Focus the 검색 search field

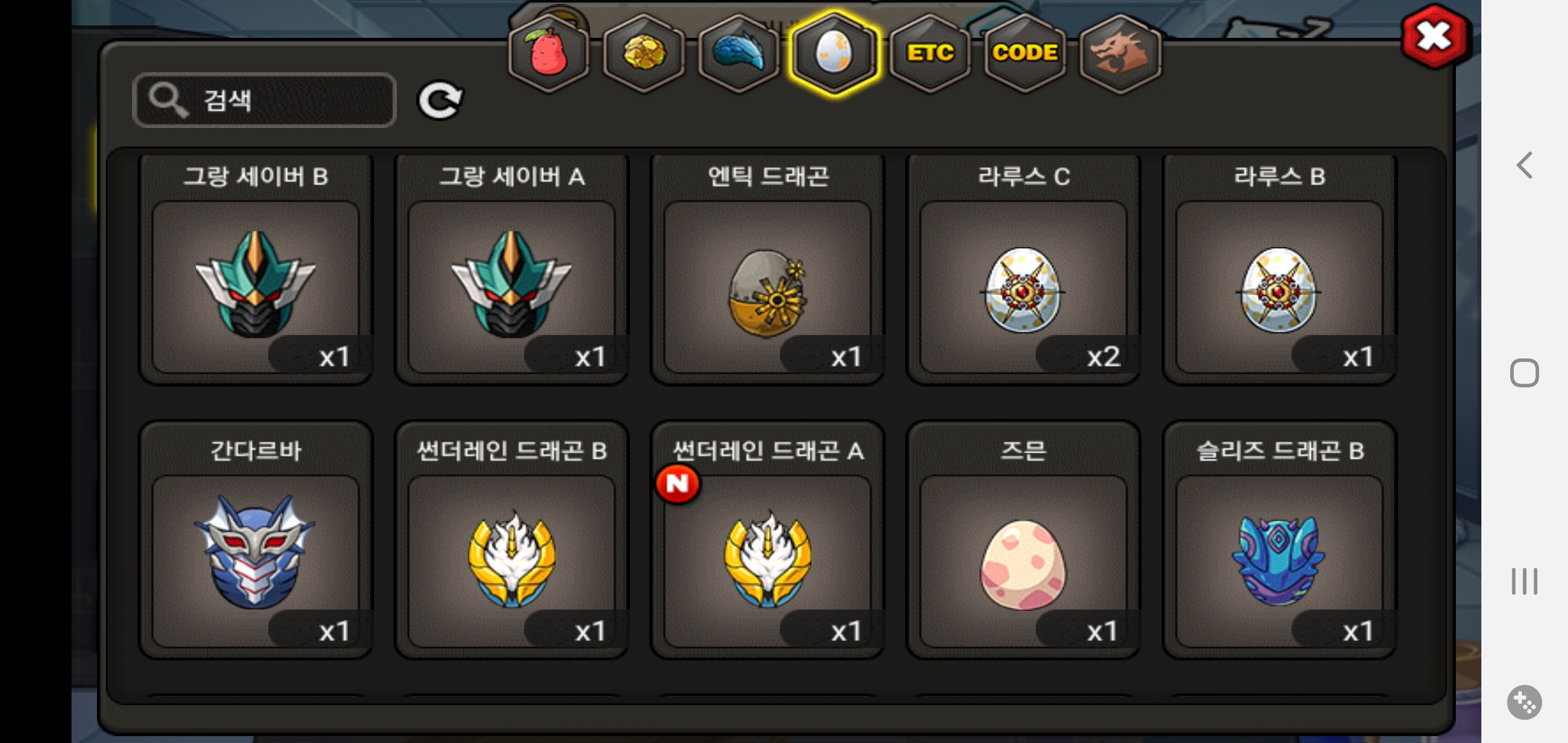264,100
